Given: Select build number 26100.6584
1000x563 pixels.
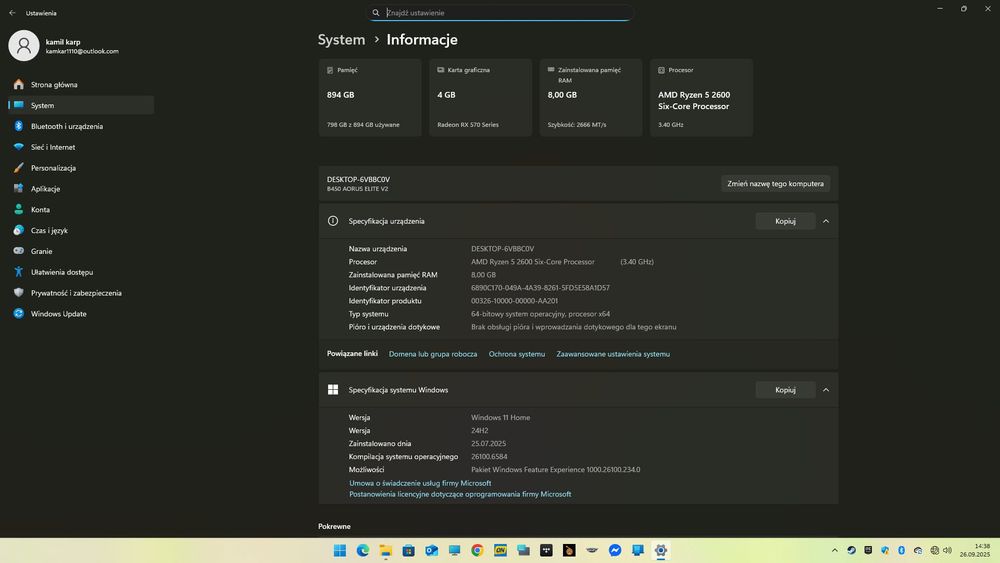Looking at the screenshot, I should 489,457.
